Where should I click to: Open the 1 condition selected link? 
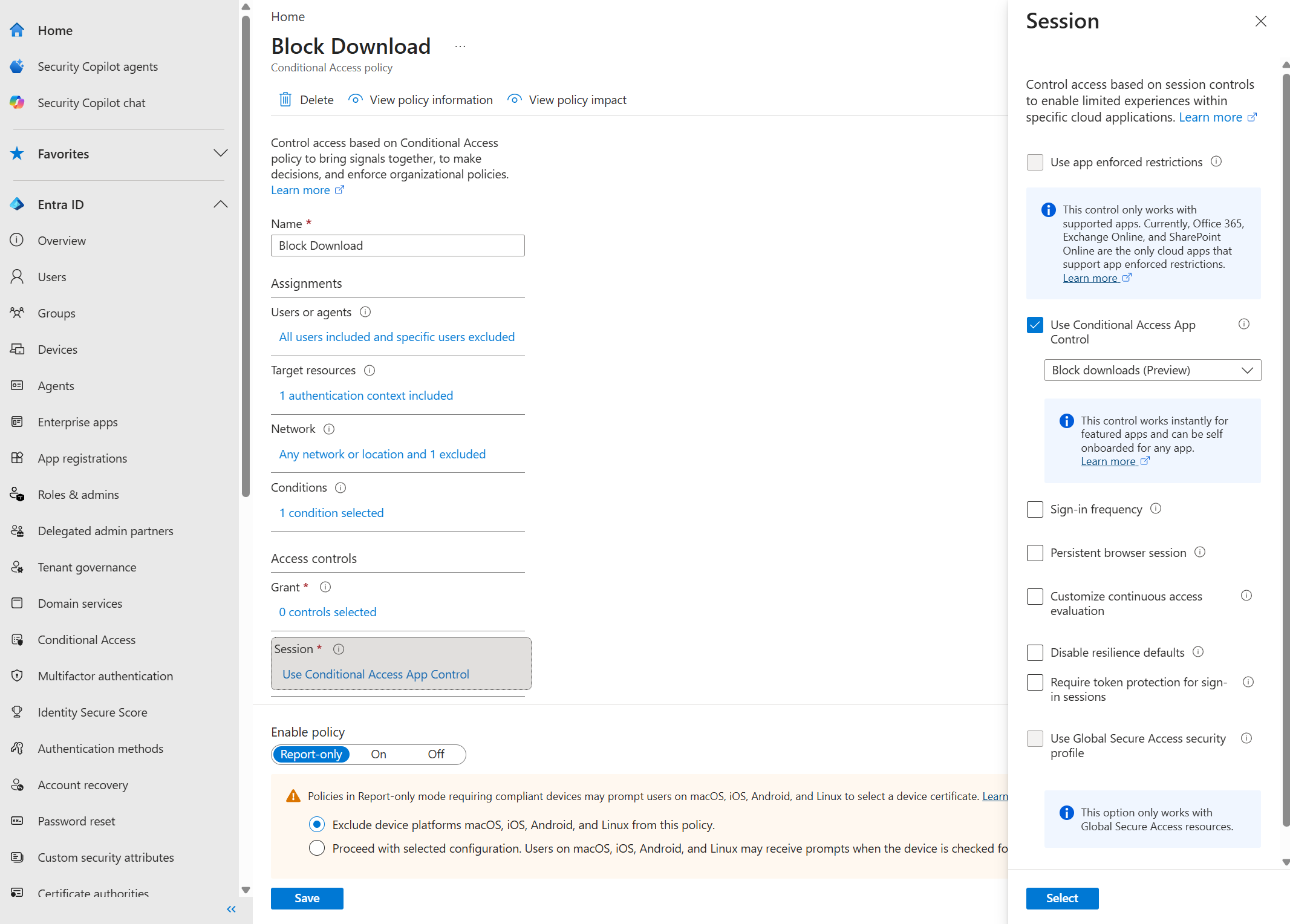(x=331, y=513)
